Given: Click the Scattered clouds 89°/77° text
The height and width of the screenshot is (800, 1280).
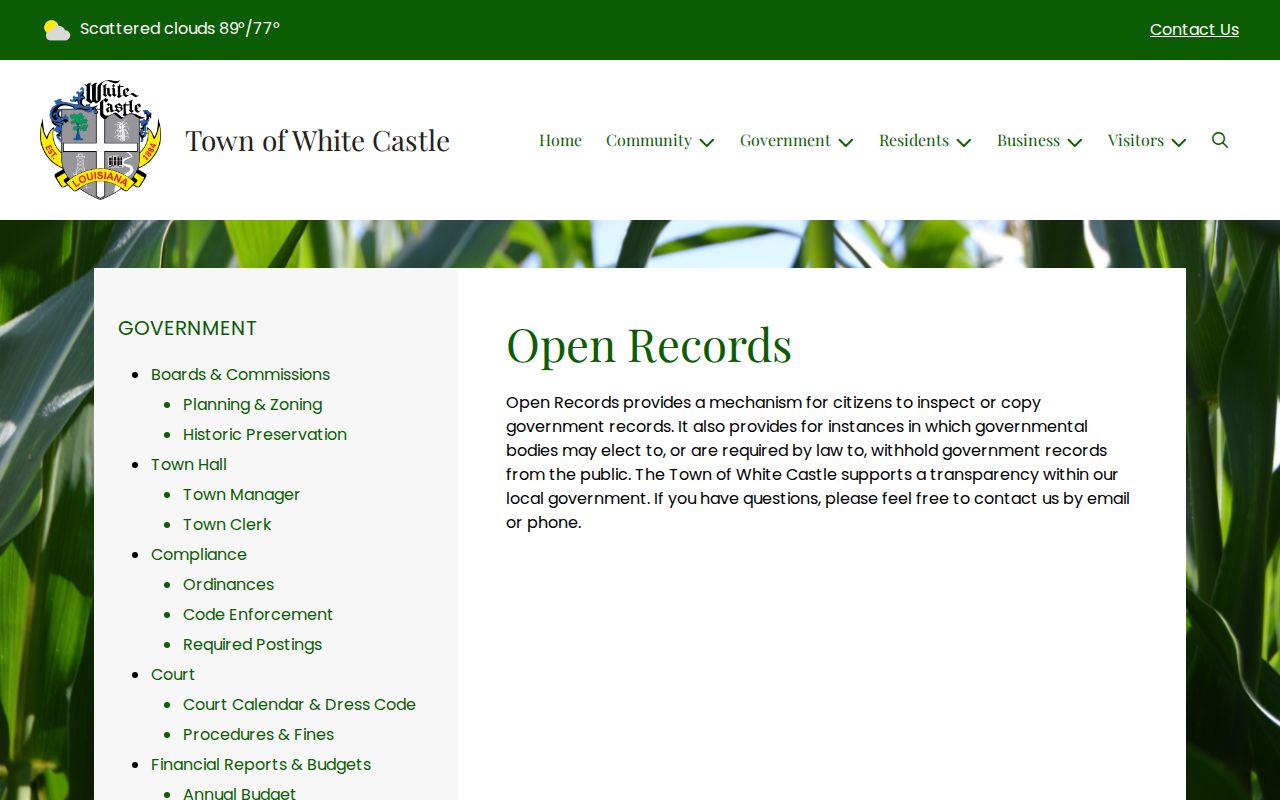Looking at the screenshot, I should click(180, 28).
